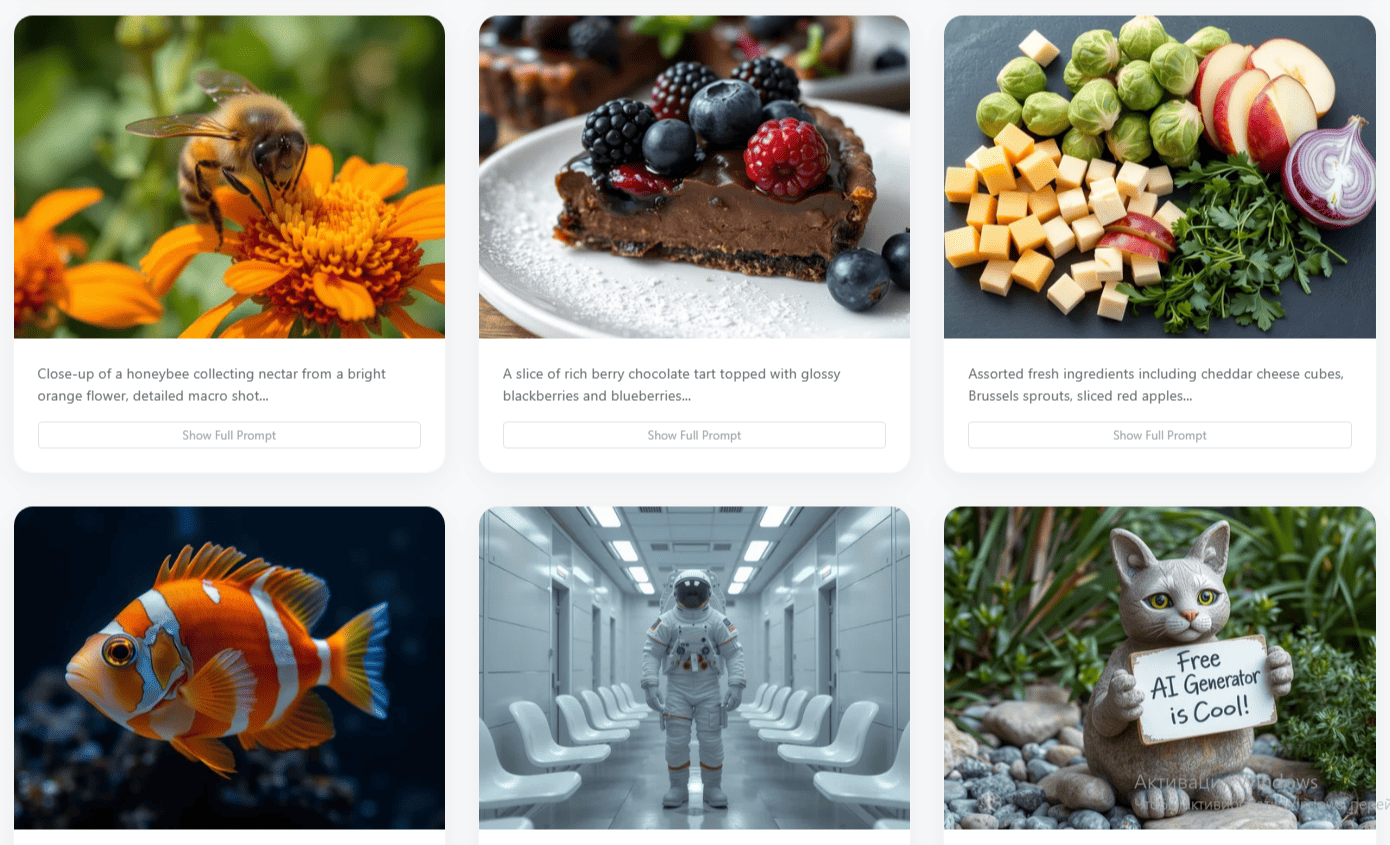Select the orange clownfish image

(229, 667)
